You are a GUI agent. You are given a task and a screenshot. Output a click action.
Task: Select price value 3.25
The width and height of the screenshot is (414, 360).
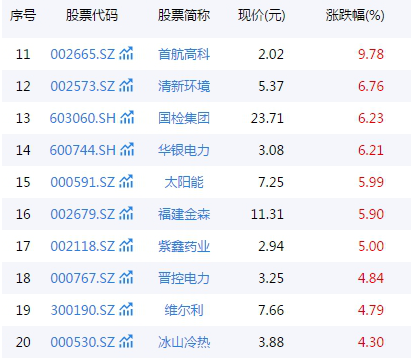(271, 278)
